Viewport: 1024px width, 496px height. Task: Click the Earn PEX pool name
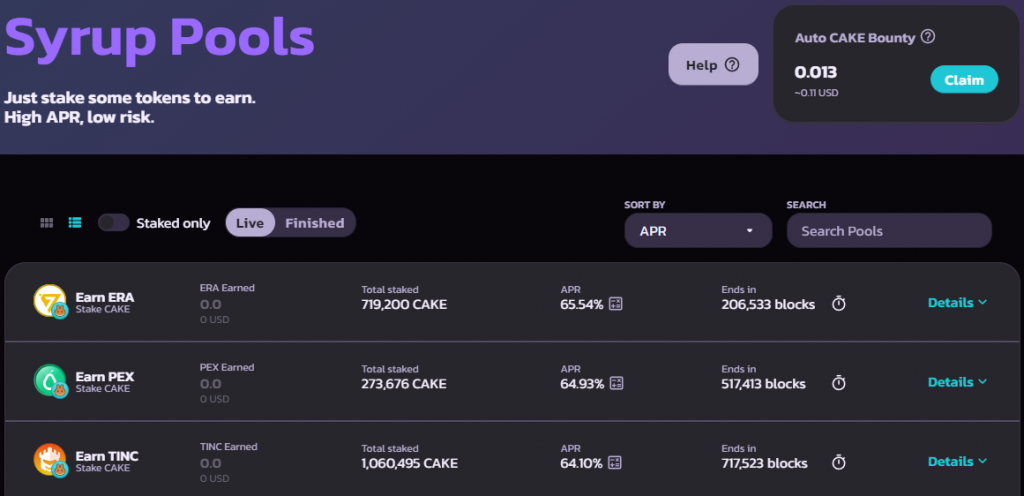pos(104,377)
